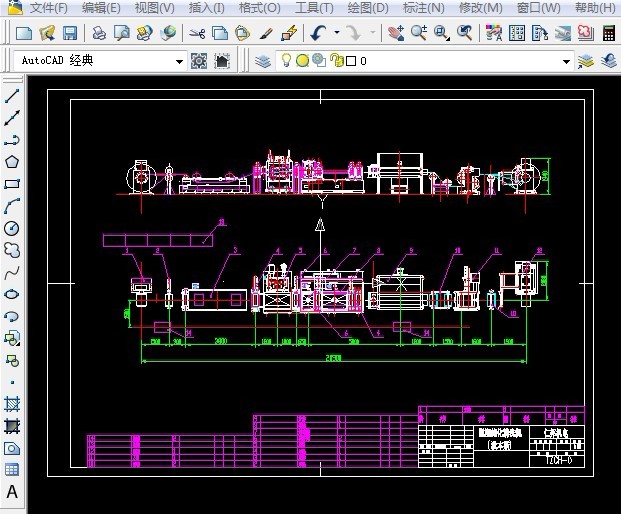The height and width of the screenshot is (514, 621).
Task: Open the 绘图(D) menu
Action: point(367,8)
